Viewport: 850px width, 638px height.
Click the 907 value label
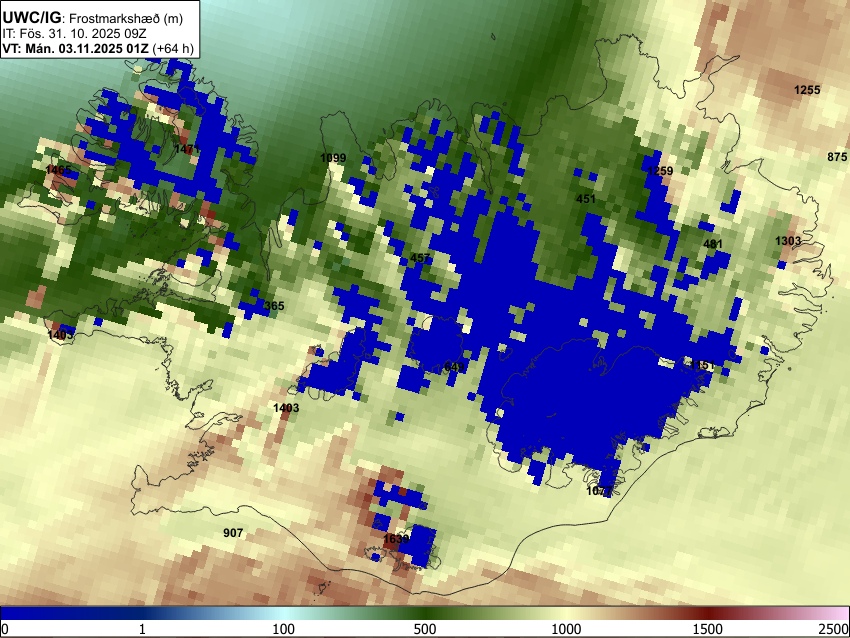[x=233, y=533]
